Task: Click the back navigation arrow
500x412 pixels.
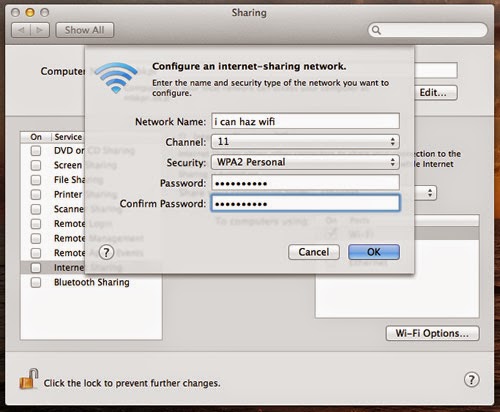Action: tap(21, 30)
